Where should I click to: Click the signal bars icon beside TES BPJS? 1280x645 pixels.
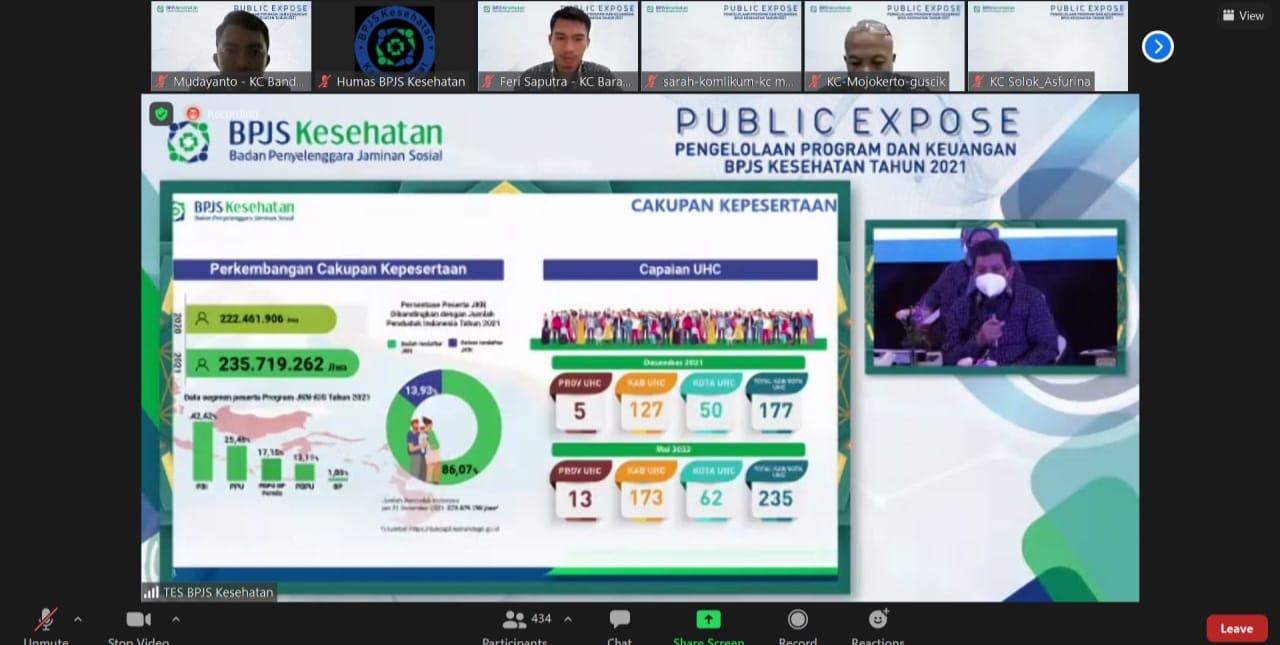(152, 592)
